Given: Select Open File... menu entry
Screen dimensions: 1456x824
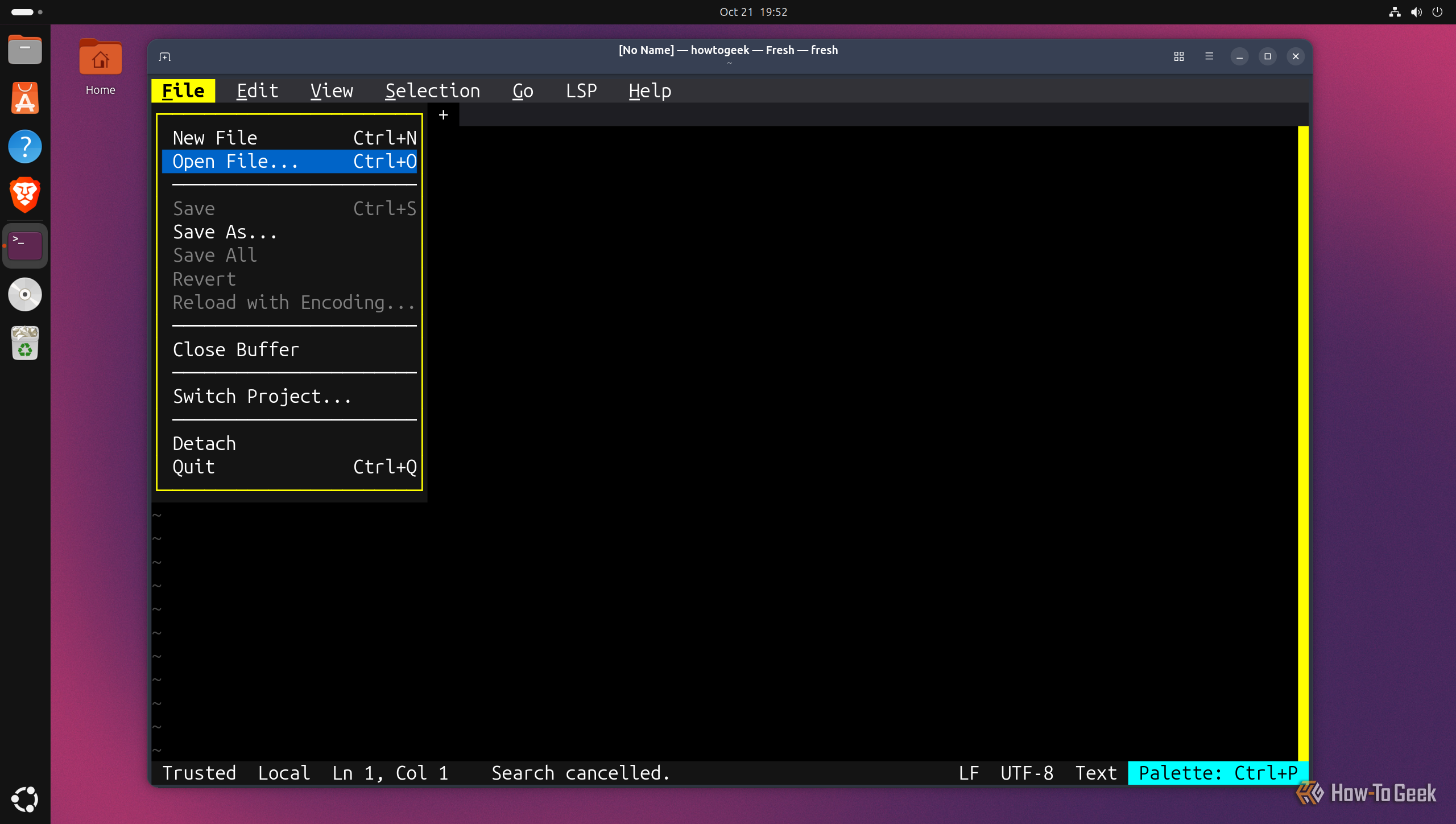Looking at the screenshot, I should [289, 161].
